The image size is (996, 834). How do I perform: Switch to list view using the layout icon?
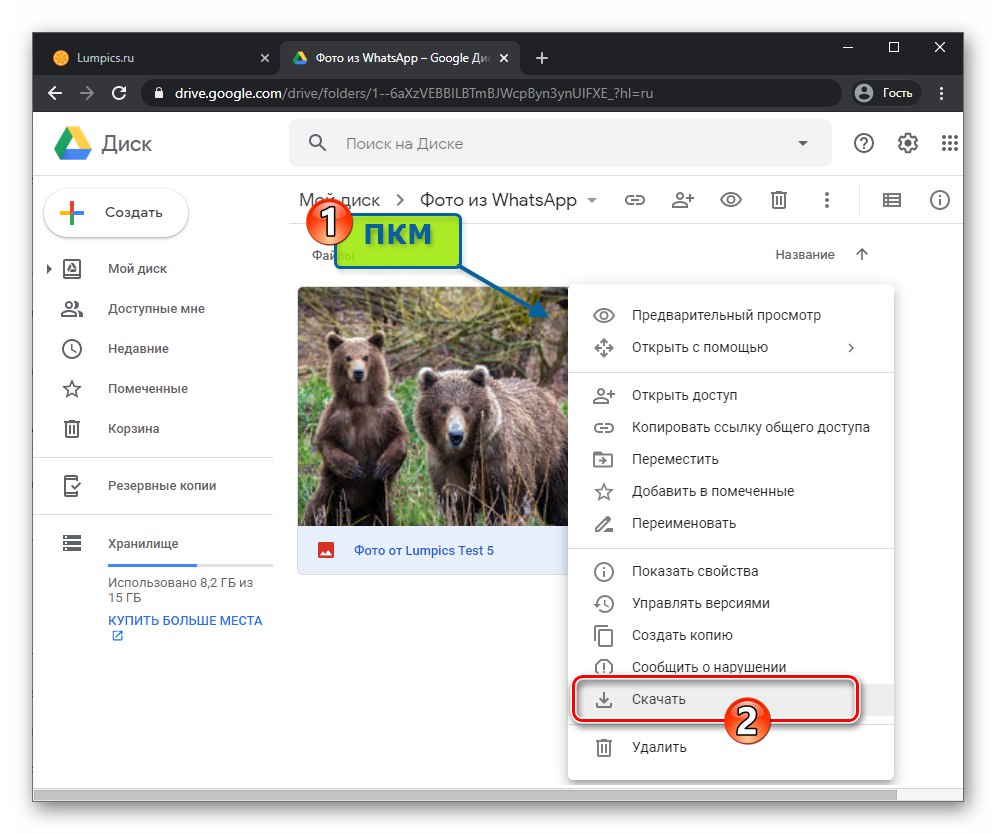coord(891,200)
